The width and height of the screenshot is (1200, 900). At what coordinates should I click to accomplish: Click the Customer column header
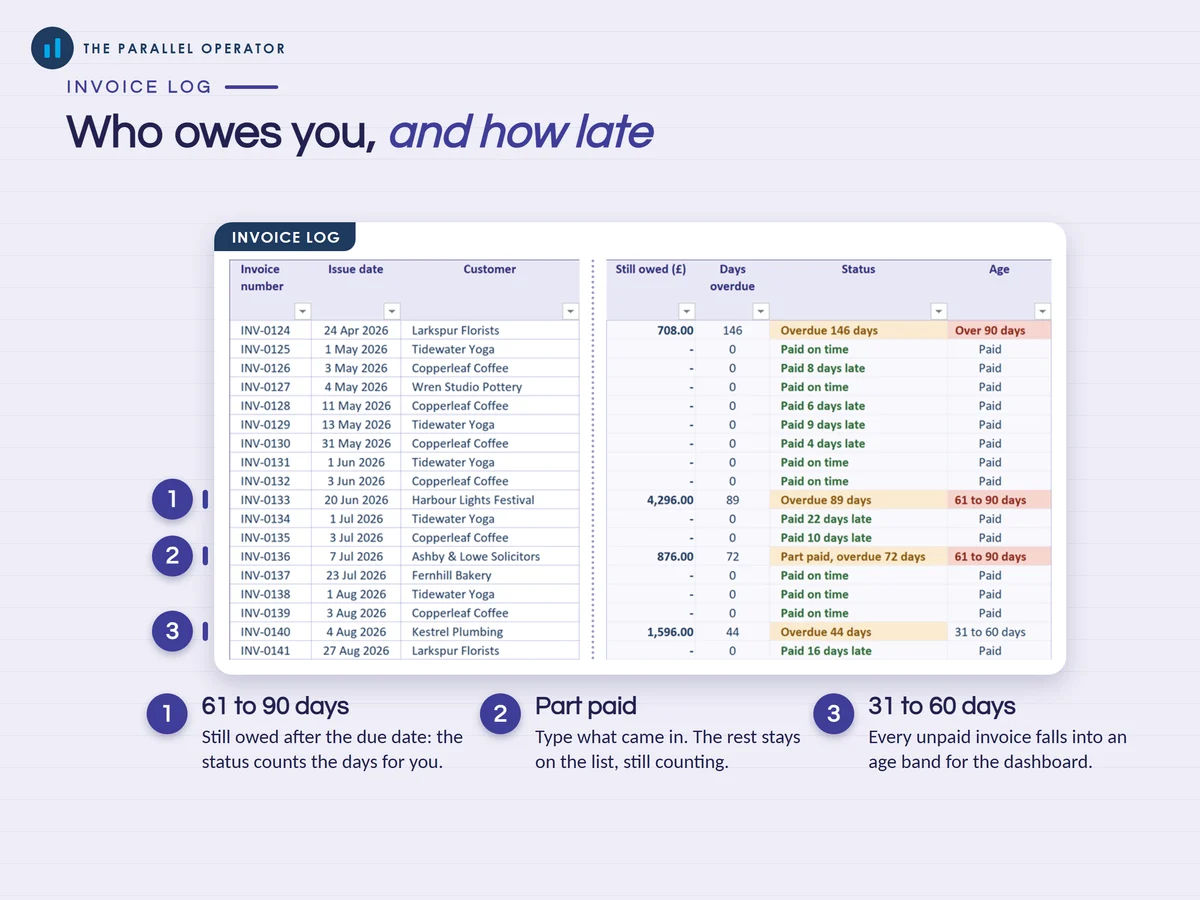coord(490,269)
